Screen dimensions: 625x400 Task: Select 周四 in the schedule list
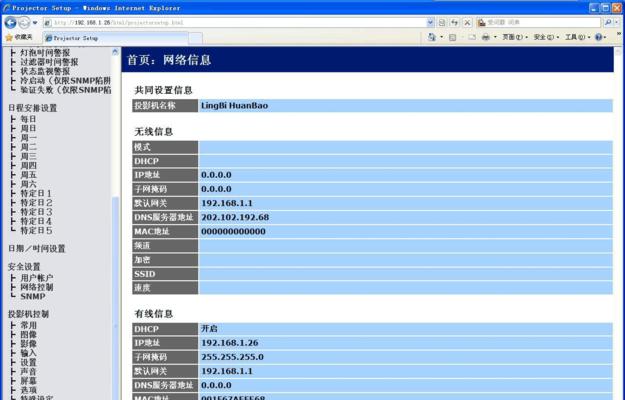pos(28,165)
